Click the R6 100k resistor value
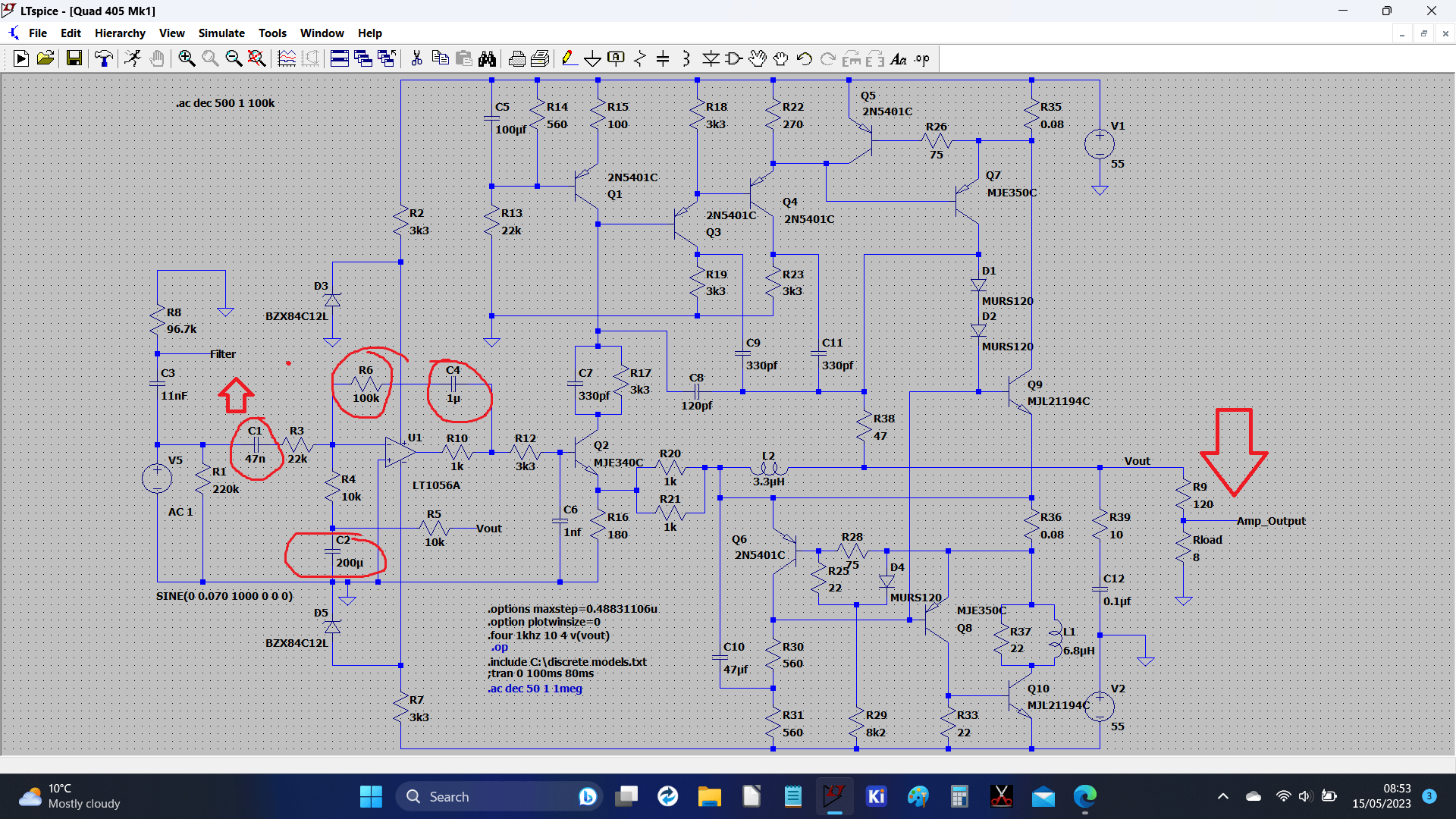The width and height of the screenshot is (1456, 819). [366, 398]
